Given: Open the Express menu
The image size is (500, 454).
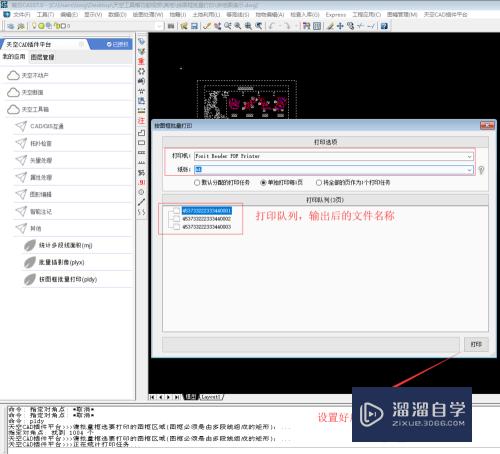Looking at the screenshot, I should click(x=336, y=15).
